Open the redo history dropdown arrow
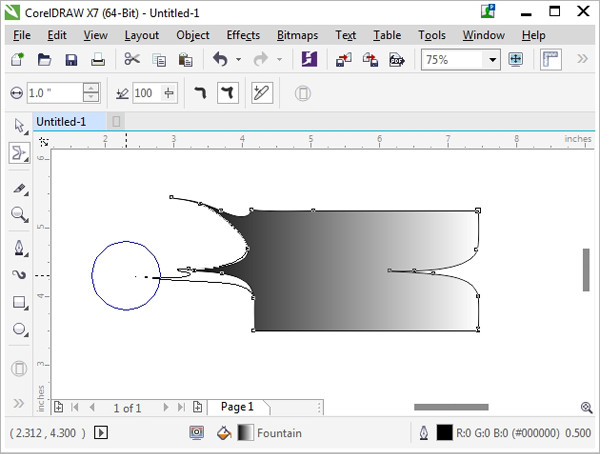600x454 pixels. pos(279,59)
